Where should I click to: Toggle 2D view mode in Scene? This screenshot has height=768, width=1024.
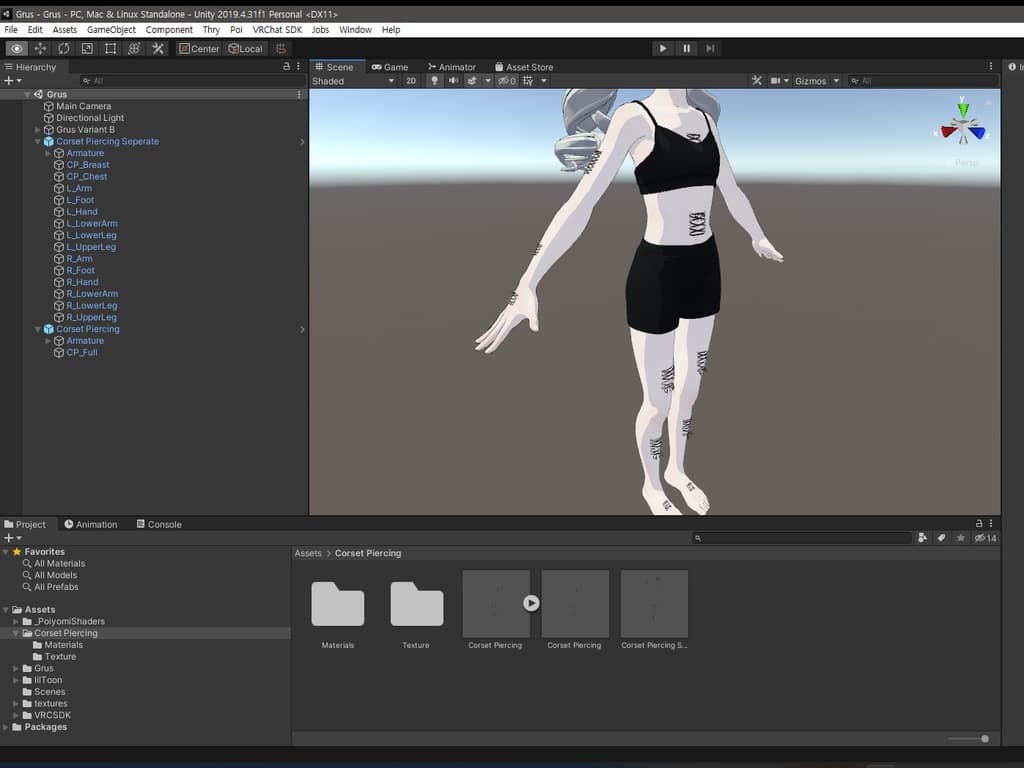click(x=410, y=81)
